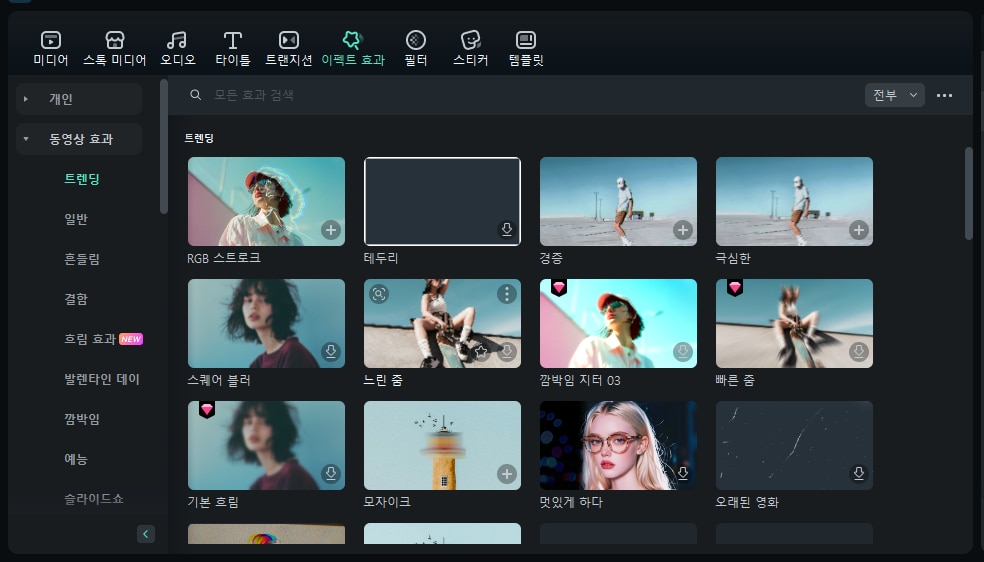Open the 흐림 효과 NEW category
Image resolution: width=984 pixels, height=562 pixels.
click(103, 339)
